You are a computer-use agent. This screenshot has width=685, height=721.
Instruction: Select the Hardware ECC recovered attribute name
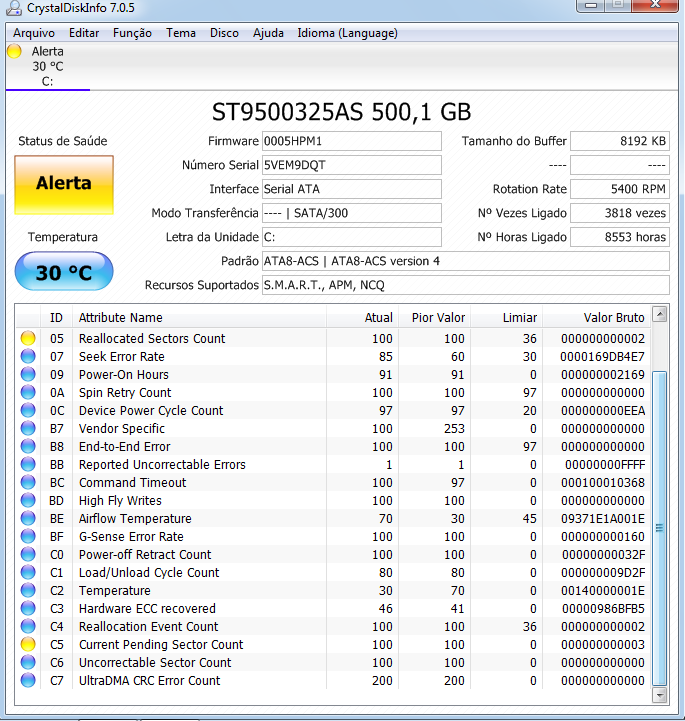click(147, 608)
